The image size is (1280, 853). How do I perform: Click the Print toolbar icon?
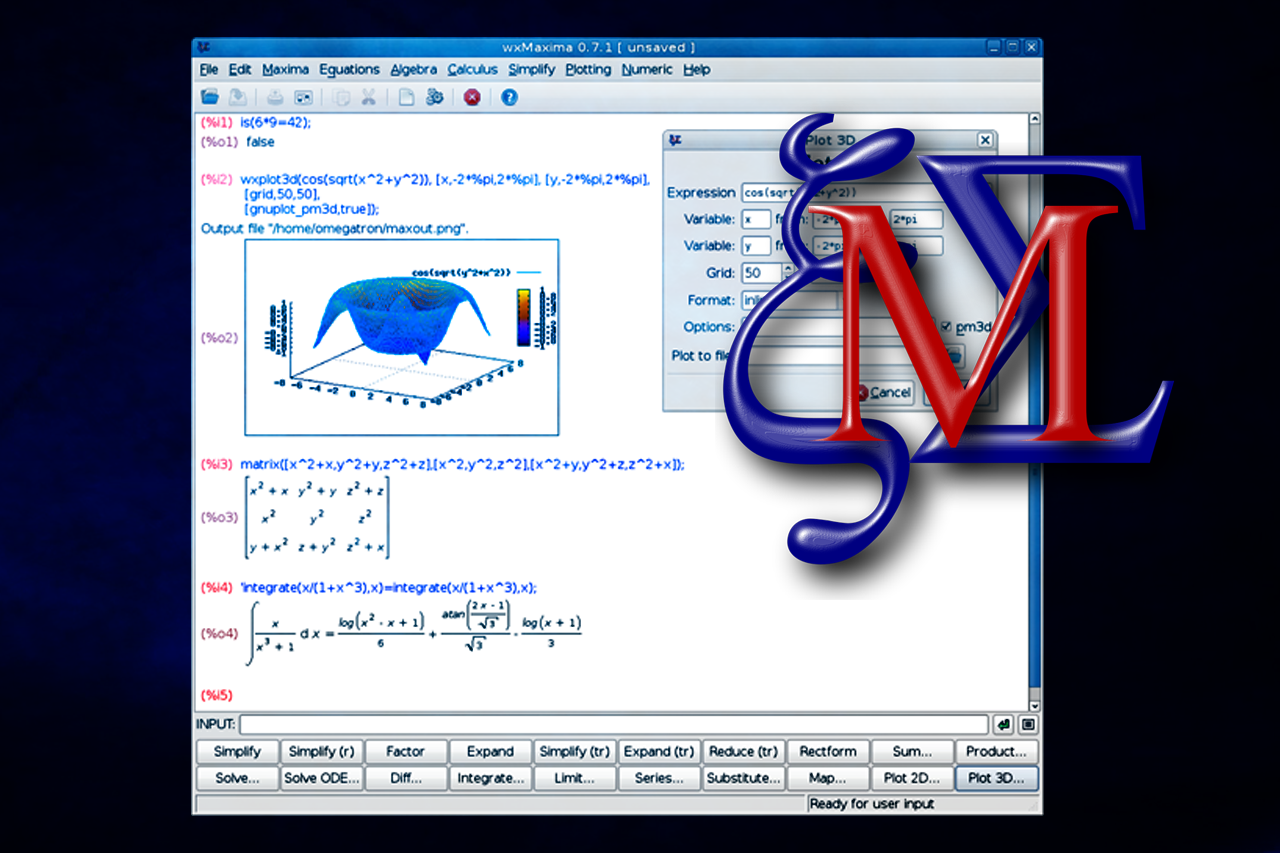[275, 97]
